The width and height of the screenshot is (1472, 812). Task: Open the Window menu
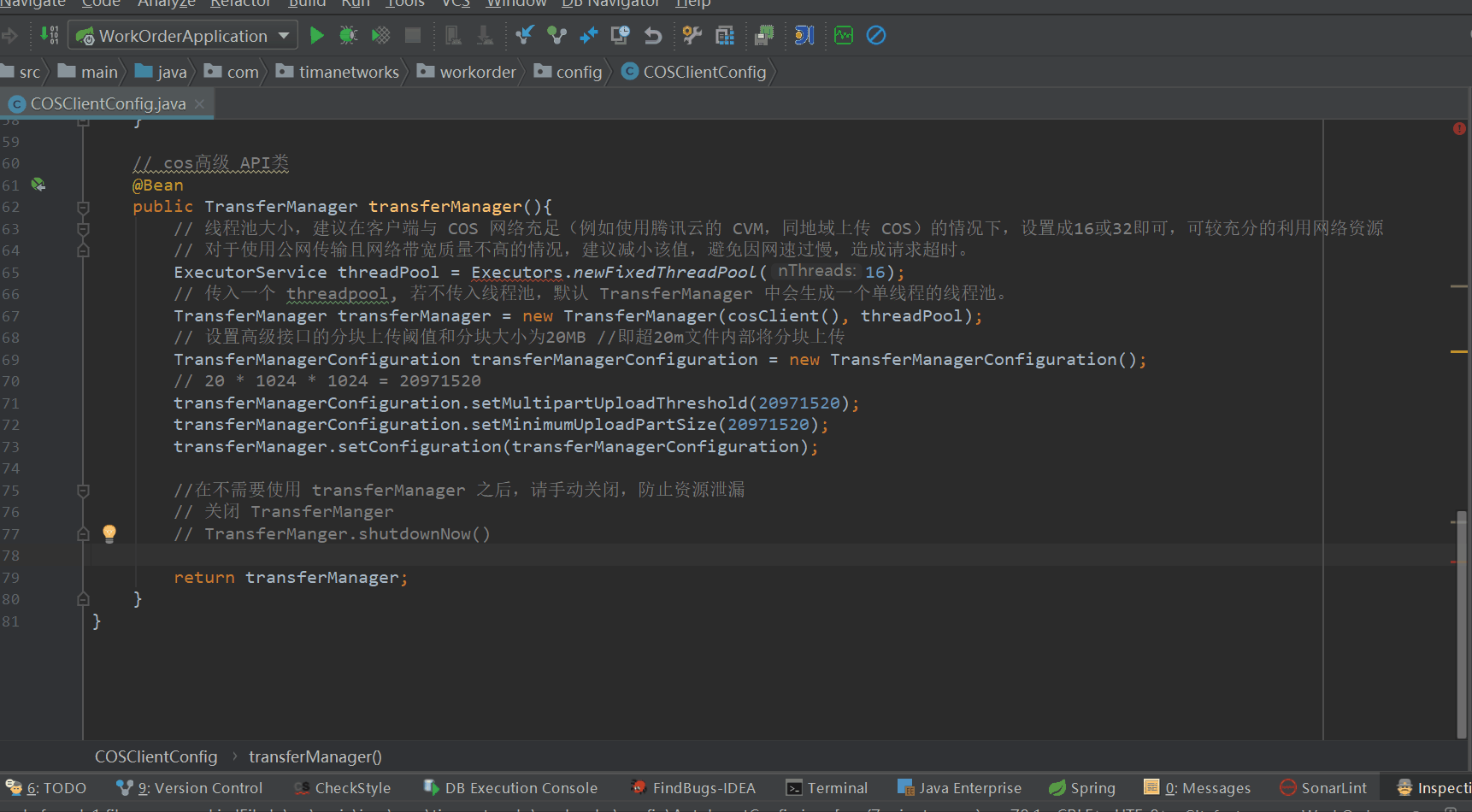click(516, 4)
